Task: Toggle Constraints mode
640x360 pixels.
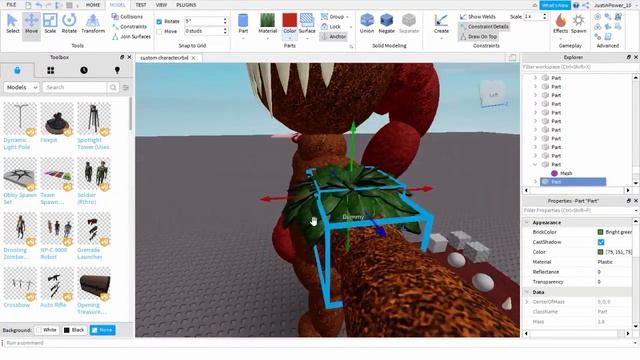Action: tap(129, 27)
